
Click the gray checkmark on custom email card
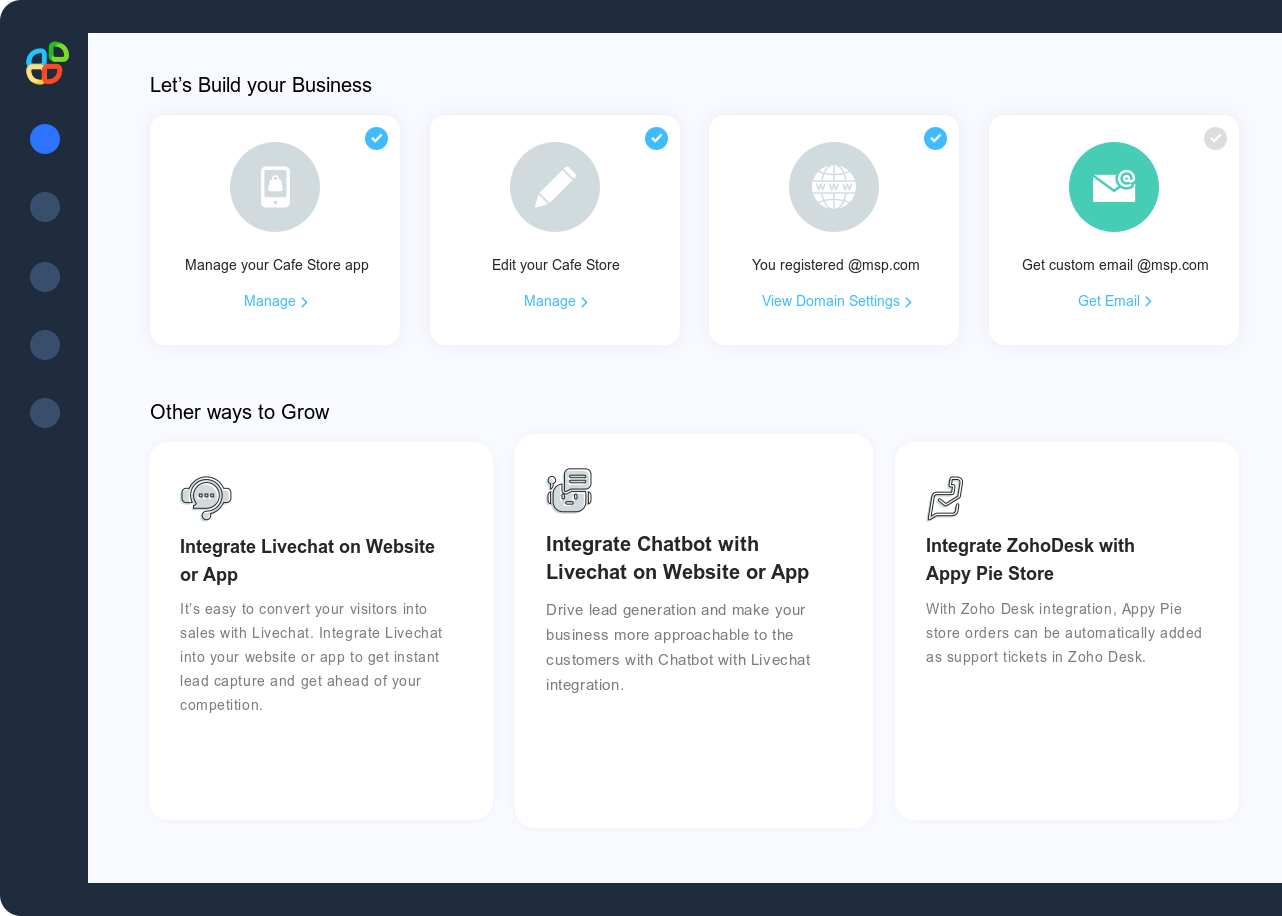(x=1215, y=139)
